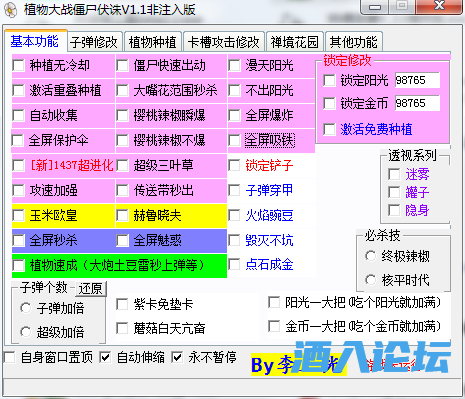Enable the 种植无冷却 checkbox

[18, 65]
